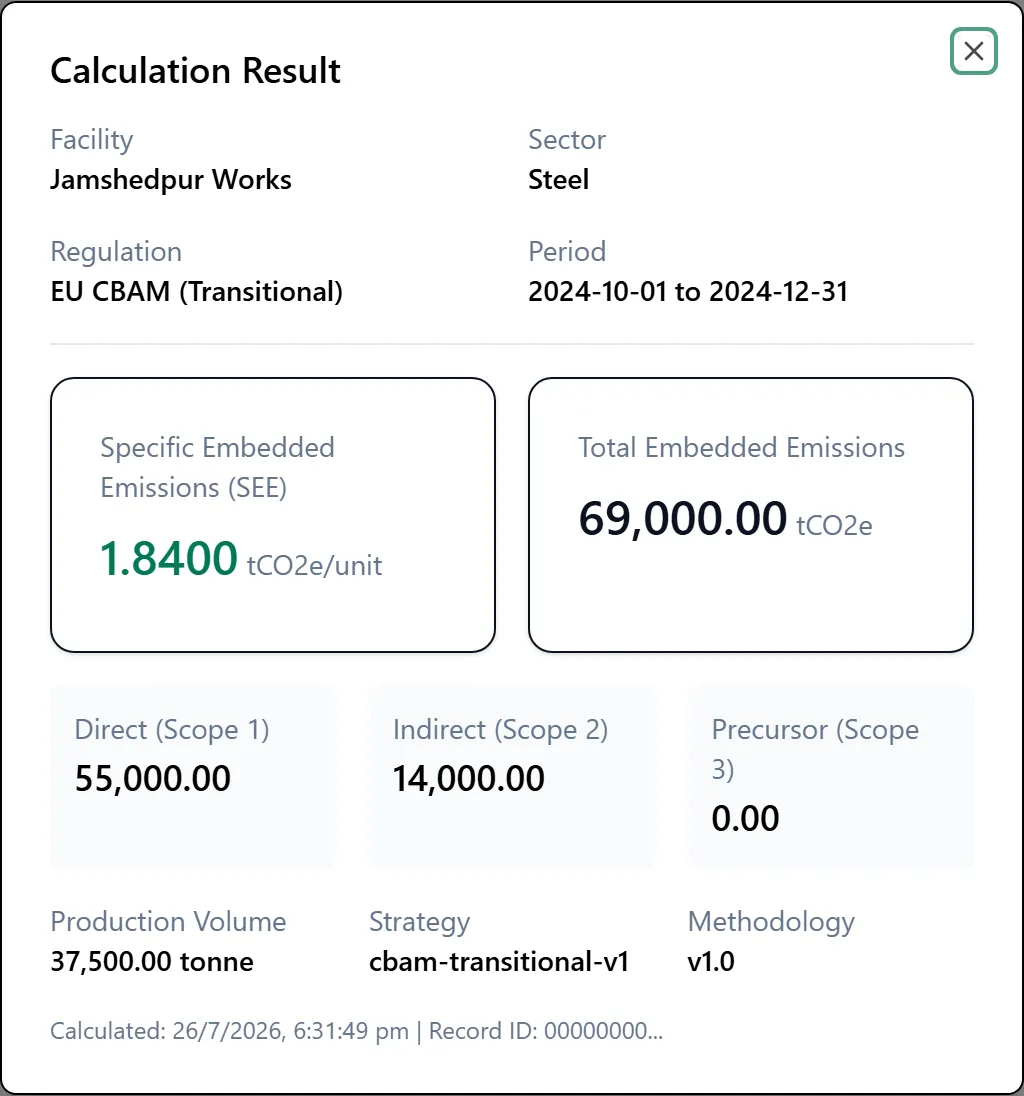Screen dimensions: 1024x1096
Task: Click the period 2024-10-01 to 2024-12-31
Action: (x=688, y=291)
